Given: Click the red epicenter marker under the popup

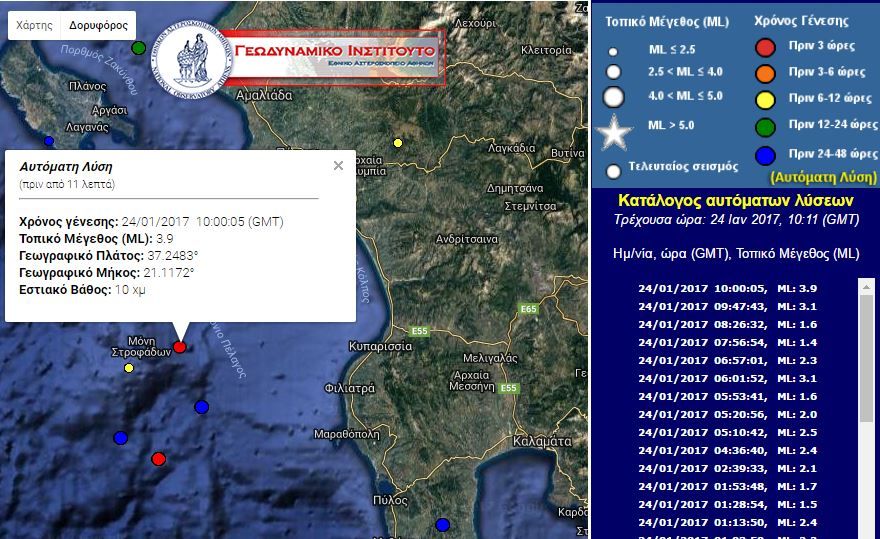Looking at the screenshot, I should pyautogui.click(x=179, y=347).
